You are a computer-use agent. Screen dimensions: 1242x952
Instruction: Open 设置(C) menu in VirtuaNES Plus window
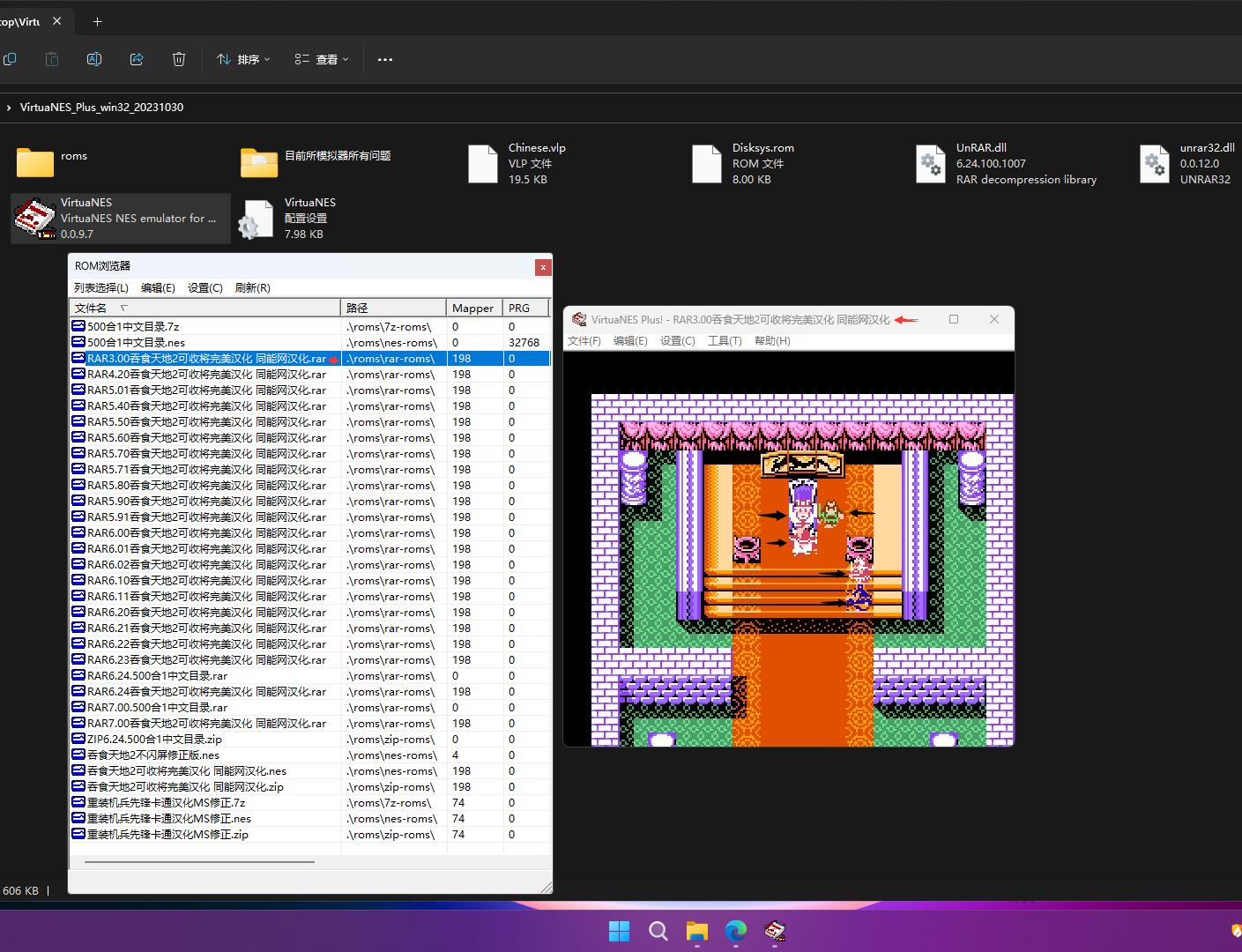click(678, 341)
